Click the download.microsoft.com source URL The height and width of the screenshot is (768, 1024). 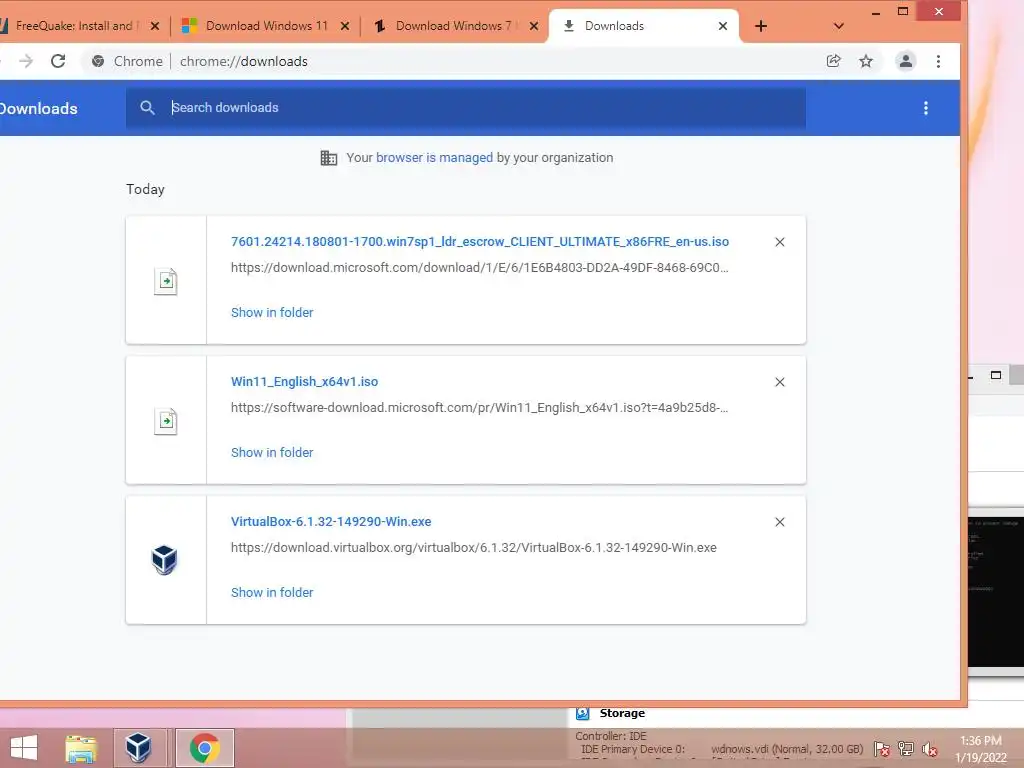coord(480,268)
